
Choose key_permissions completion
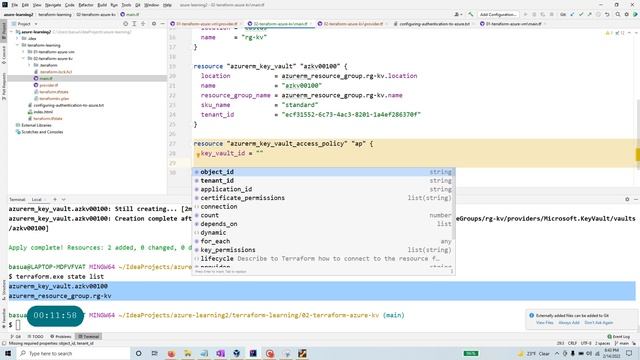pos(323,250)
